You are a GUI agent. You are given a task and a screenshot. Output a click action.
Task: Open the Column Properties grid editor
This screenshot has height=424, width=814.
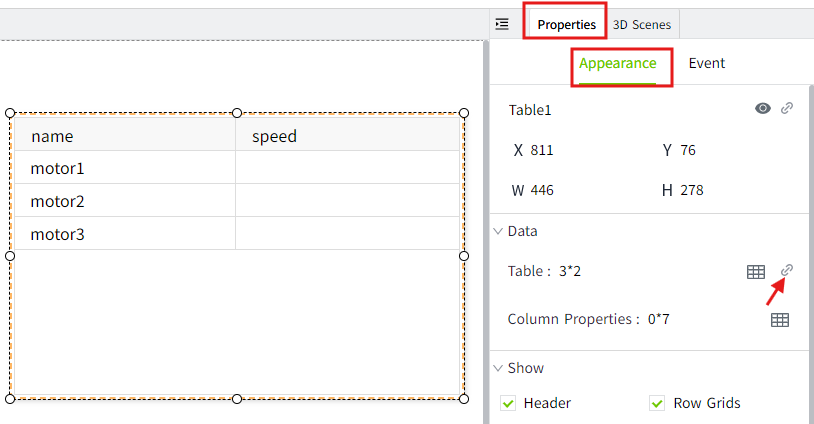click(x=780, y=320)
